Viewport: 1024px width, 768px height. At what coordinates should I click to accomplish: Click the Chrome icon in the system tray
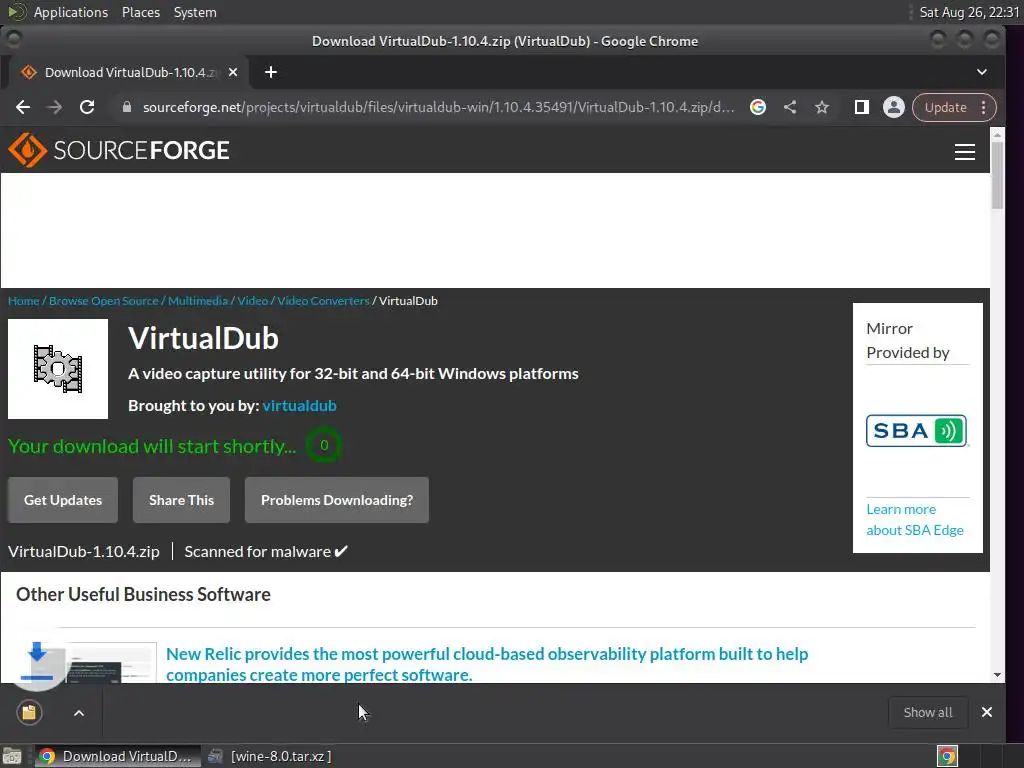[x=947, y=756]
